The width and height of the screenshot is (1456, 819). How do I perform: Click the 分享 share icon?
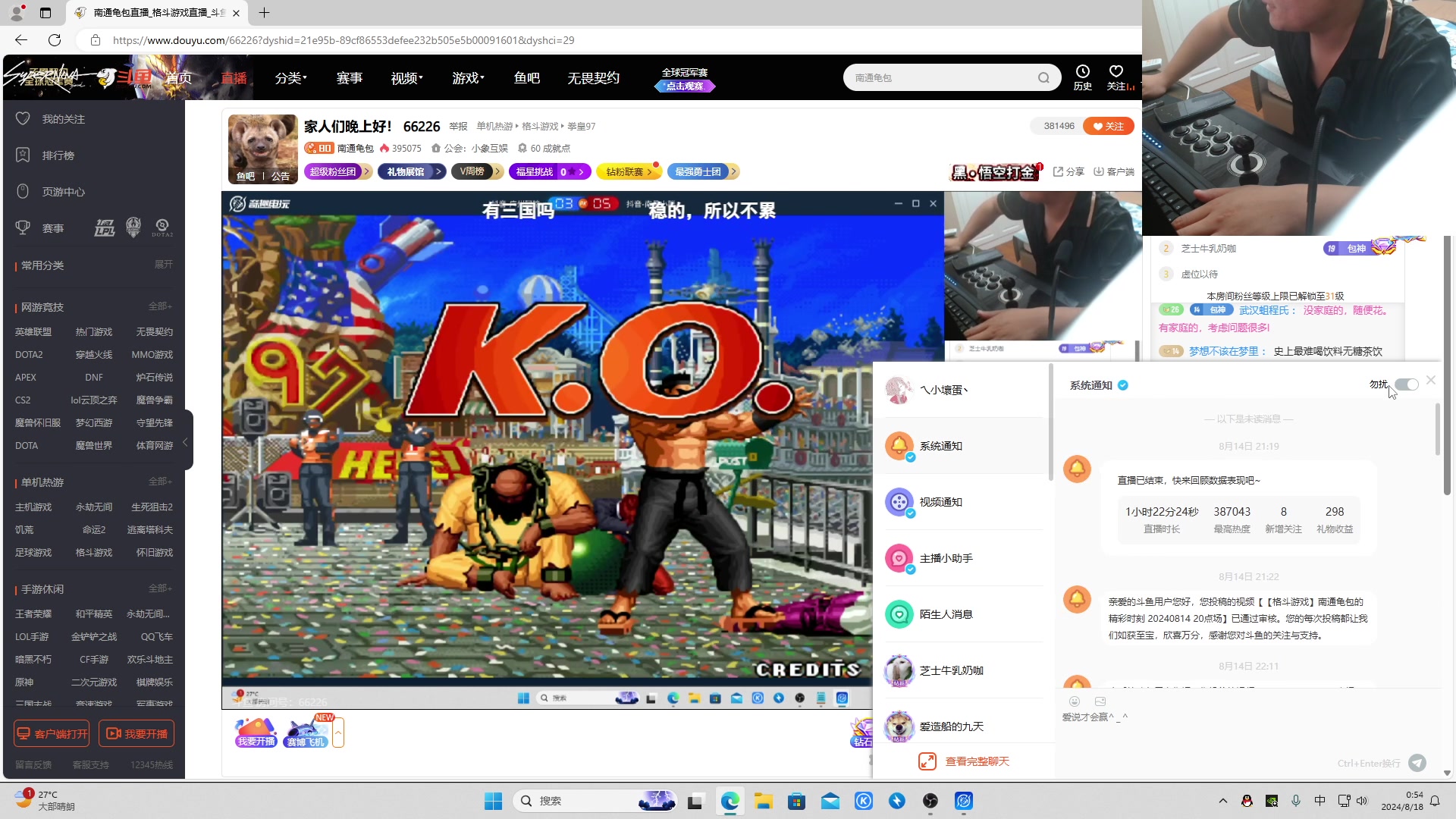1058,172
